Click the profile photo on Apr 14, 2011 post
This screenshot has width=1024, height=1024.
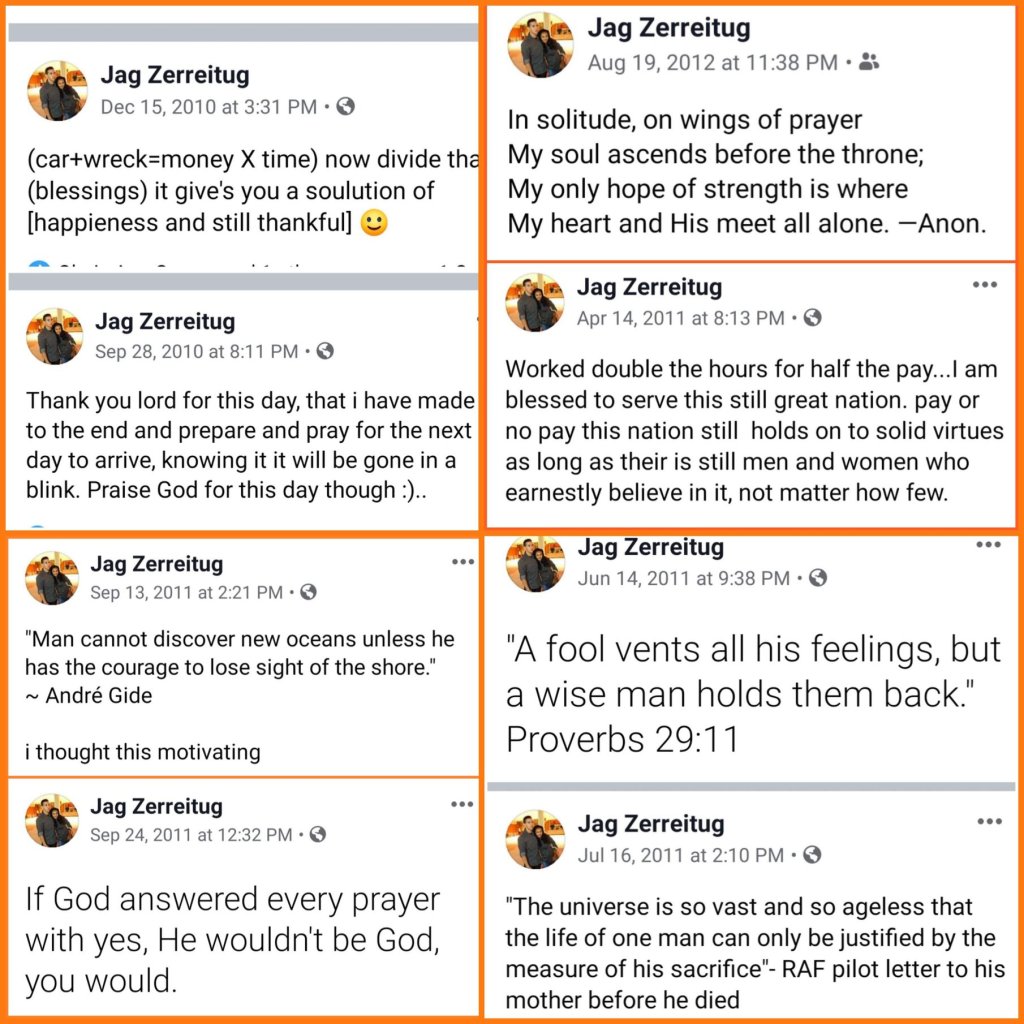click(x=534, y=302)
